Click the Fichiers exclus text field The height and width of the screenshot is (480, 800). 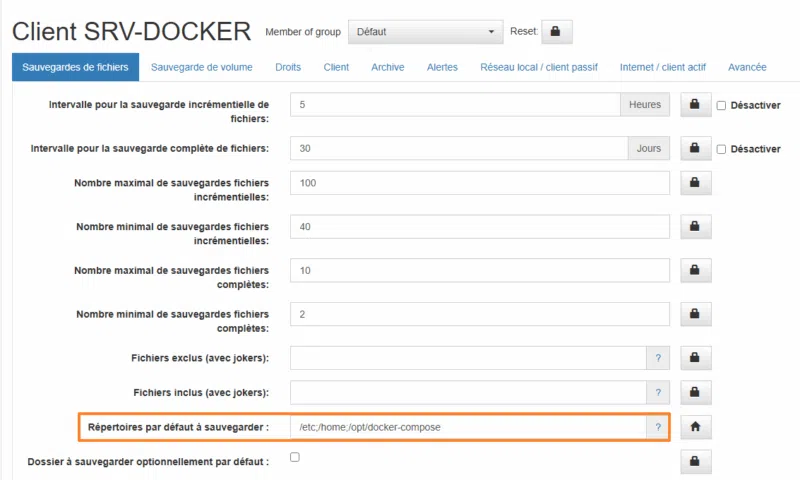[468, 358]
